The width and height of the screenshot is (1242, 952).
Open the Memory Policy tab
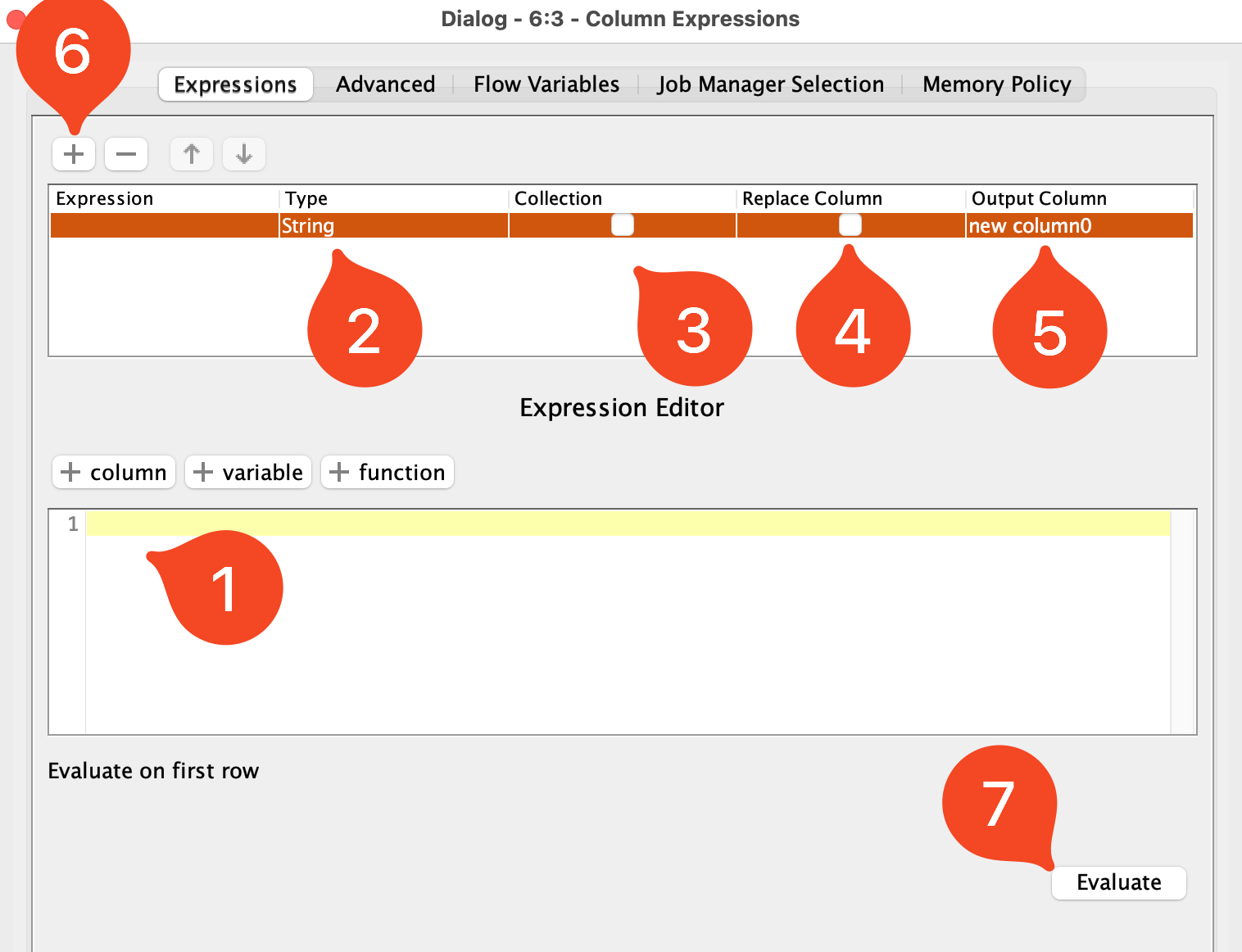pyautogui.click(x=995, y=84)
